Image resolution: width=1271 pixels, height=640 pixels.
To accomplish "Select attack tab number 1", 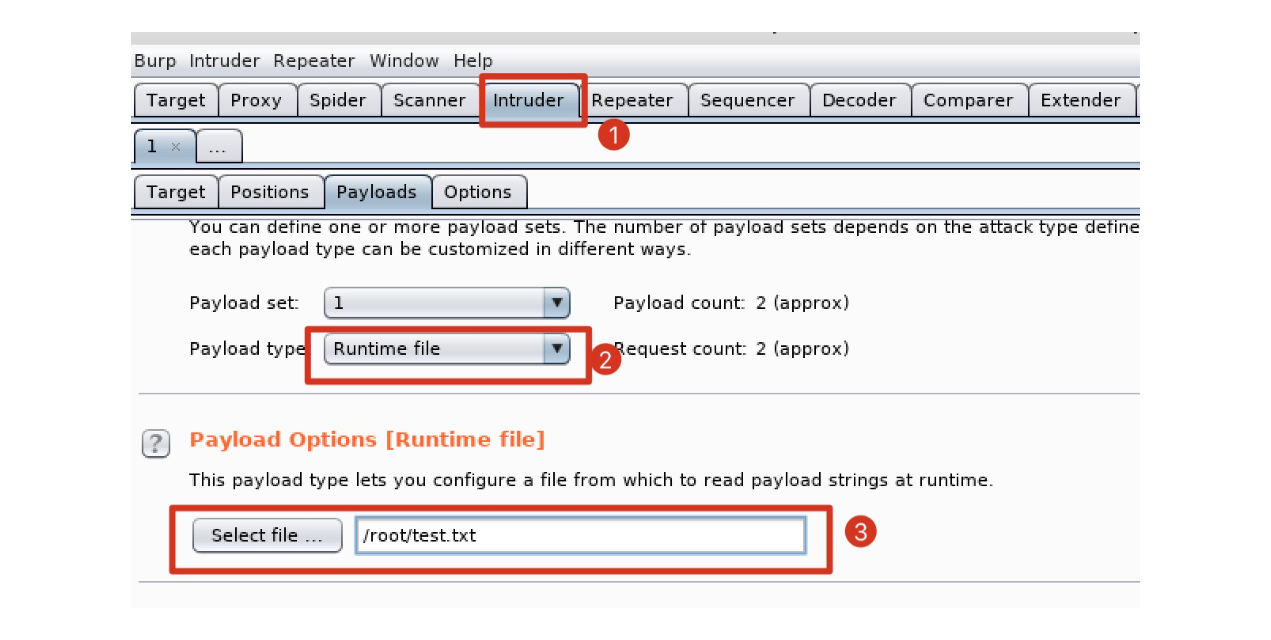I will pyautogui.click(x=153, y=147).
